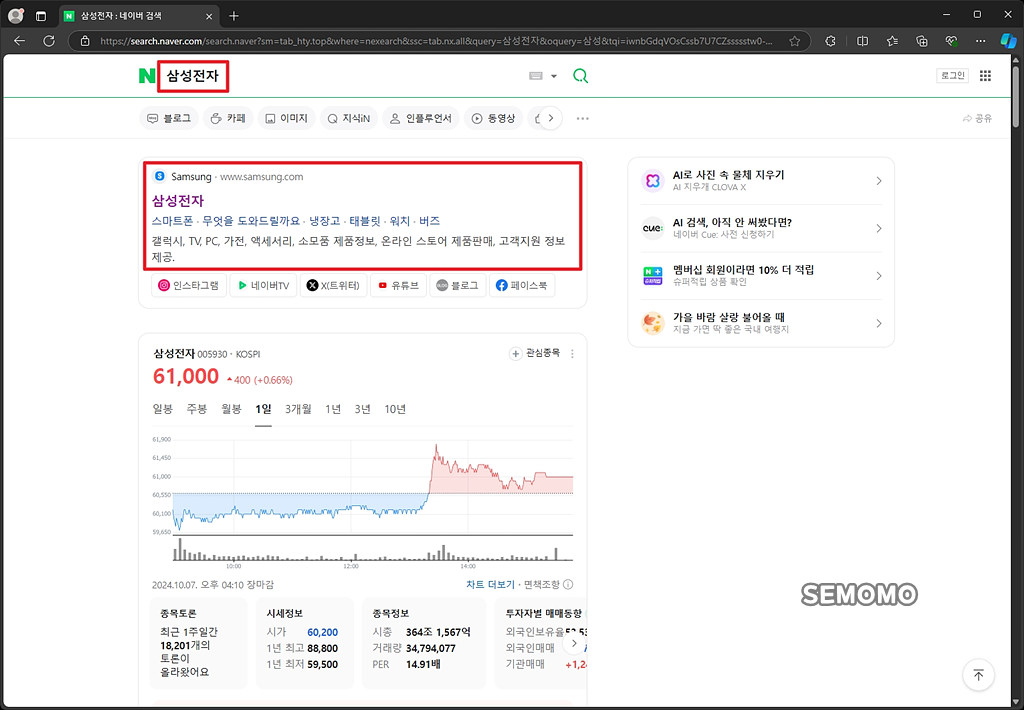Open AI로 사진 속 물체 지우기 item

761,181
